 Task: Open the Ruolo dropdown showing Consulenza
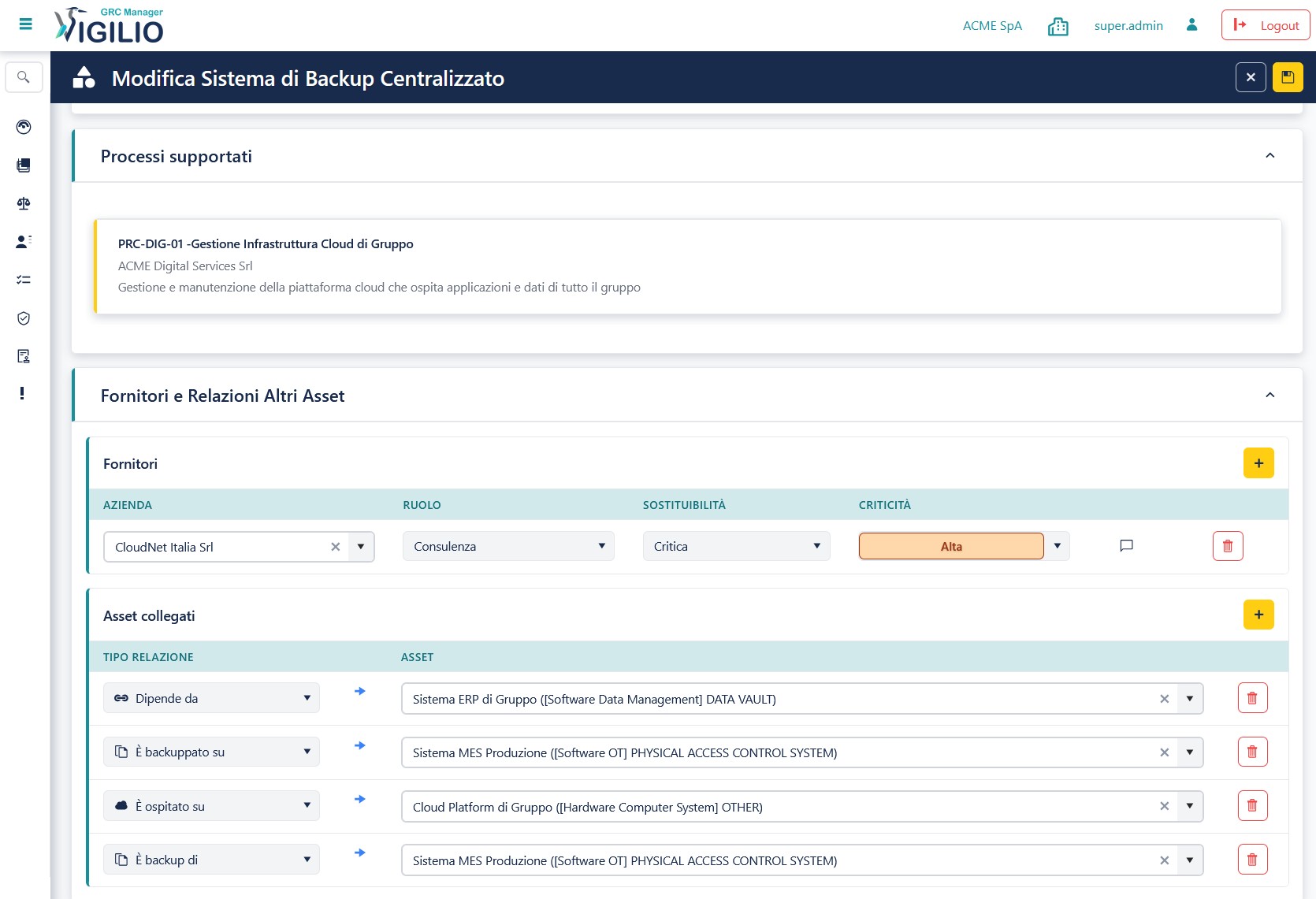click(x=508, y=546)
